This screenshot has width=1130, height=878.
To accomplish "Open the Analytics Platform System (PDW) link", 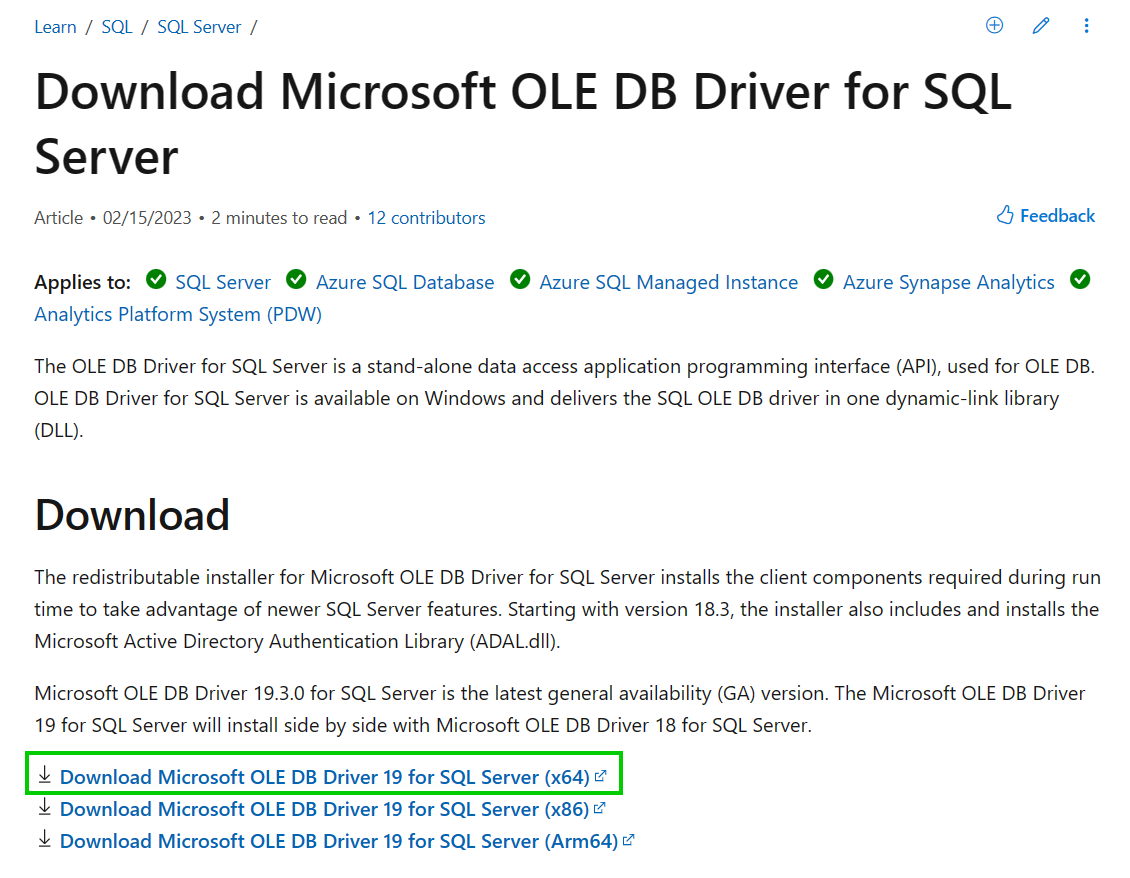I will click(x=178, y=314).
